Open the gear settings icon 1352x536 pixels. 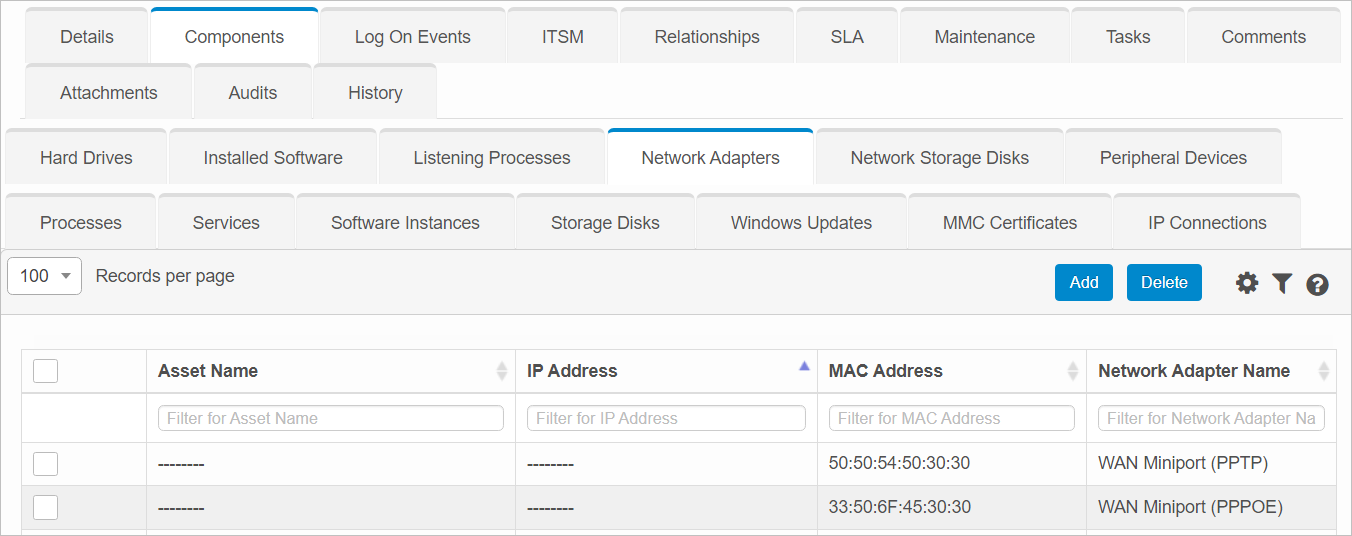point(1246,283)
